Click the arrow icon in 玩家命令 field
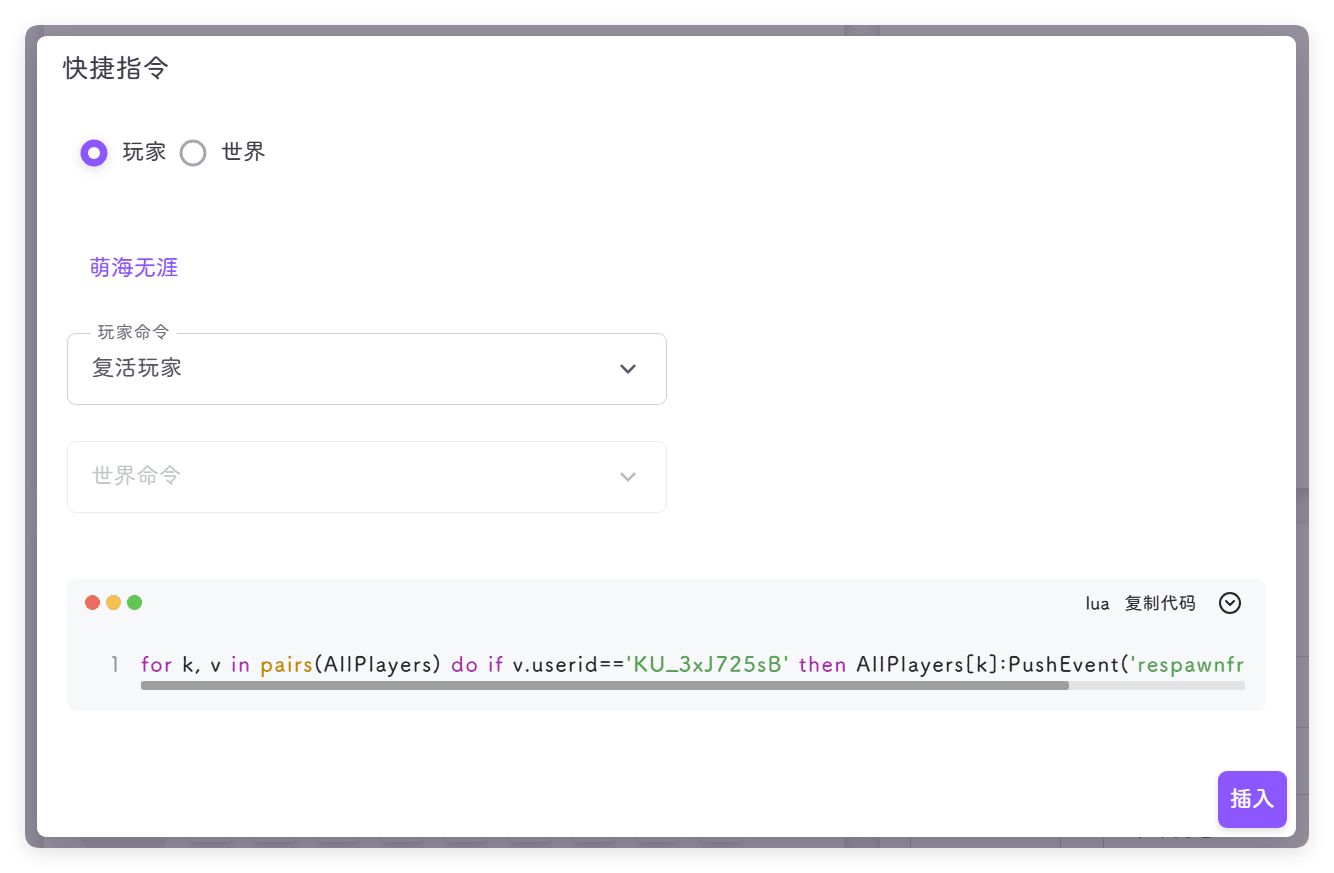 click(x=628, y=369)
